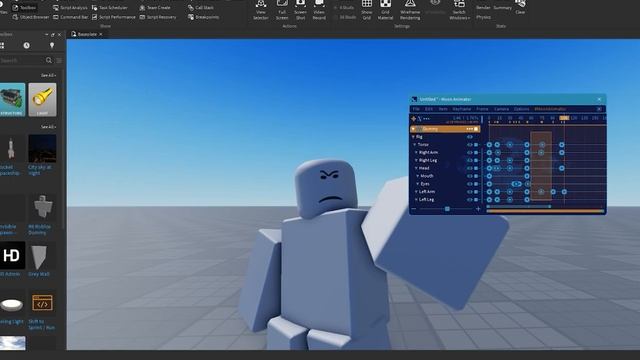640x360 pixels.
Task: Take a Screen Shot
Action: 300,10
